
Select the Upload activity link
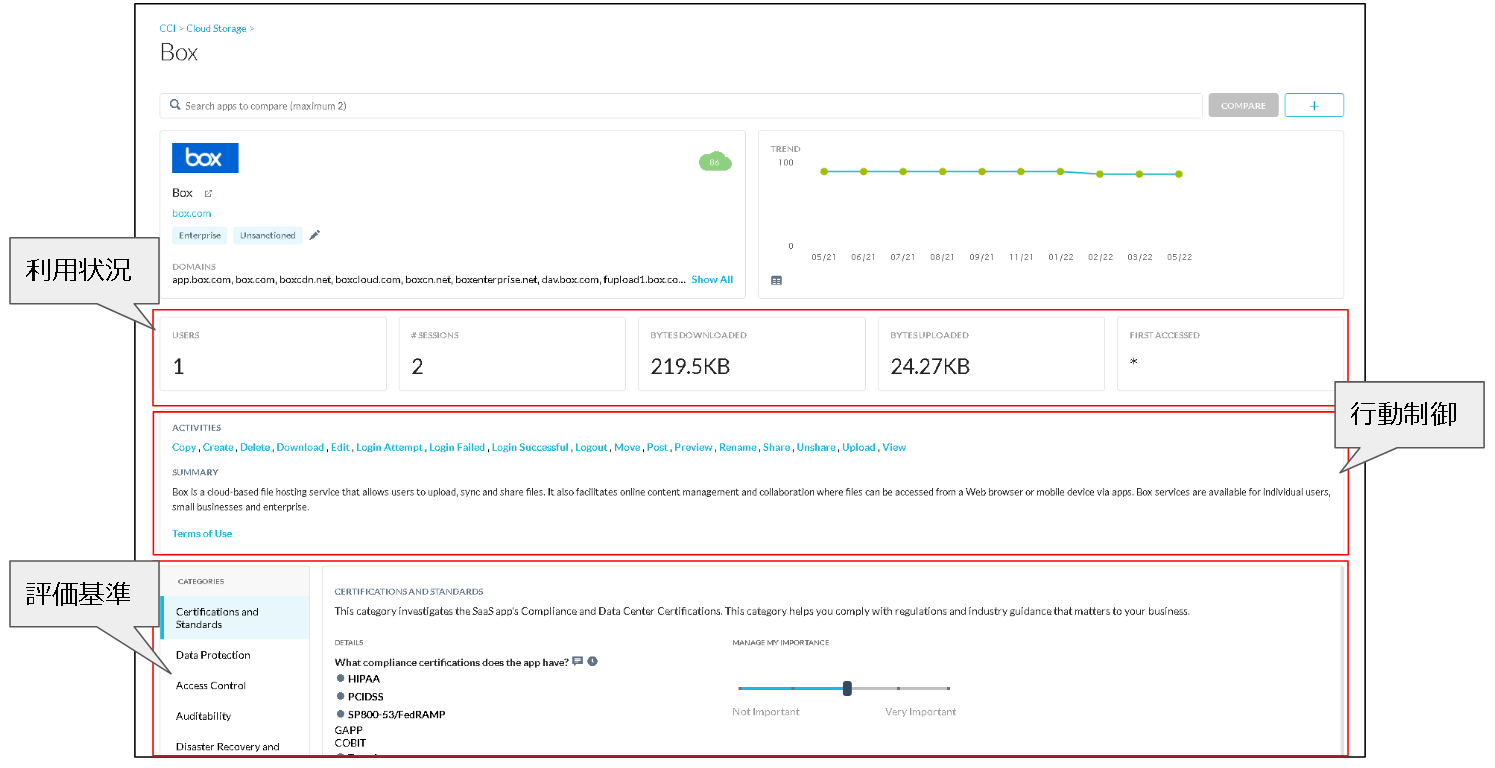pos(859,447)
